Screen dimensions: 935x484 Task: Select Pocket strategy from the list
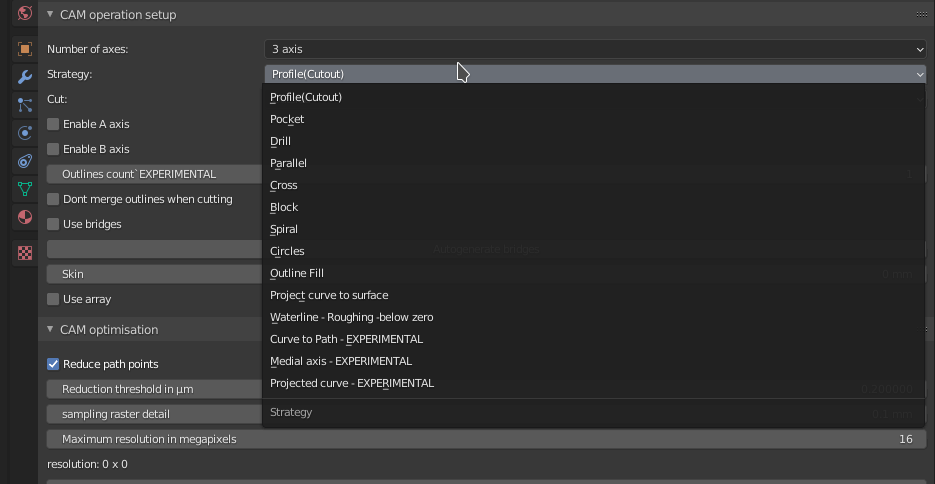pos(287,119)
